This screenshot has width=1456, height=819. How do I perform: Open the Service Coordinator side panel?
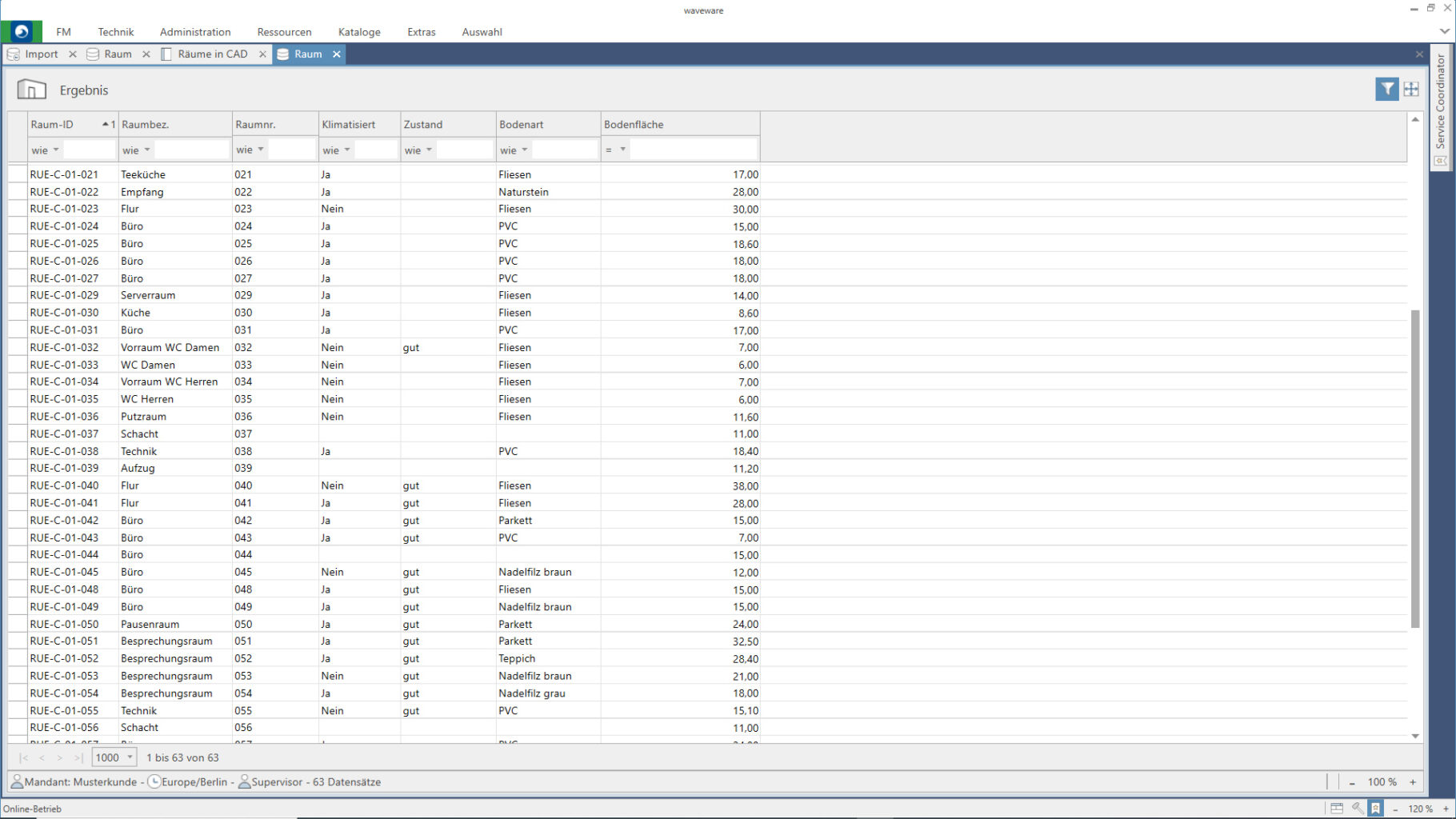(1441, 104)
